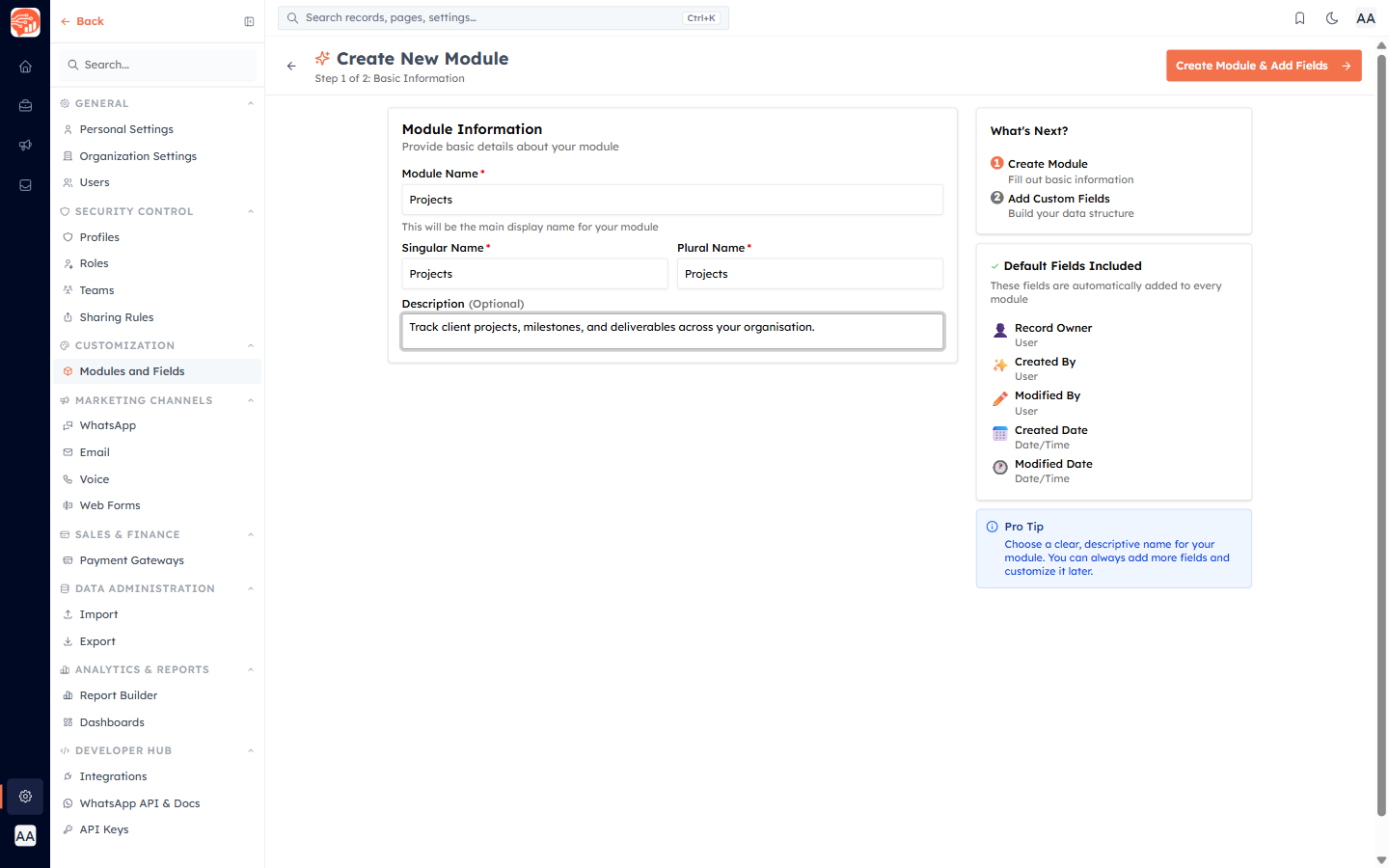Toggle the sidebar collapse panel icon
Viewport: 1389px width, 868px height.
coord(249,21)
